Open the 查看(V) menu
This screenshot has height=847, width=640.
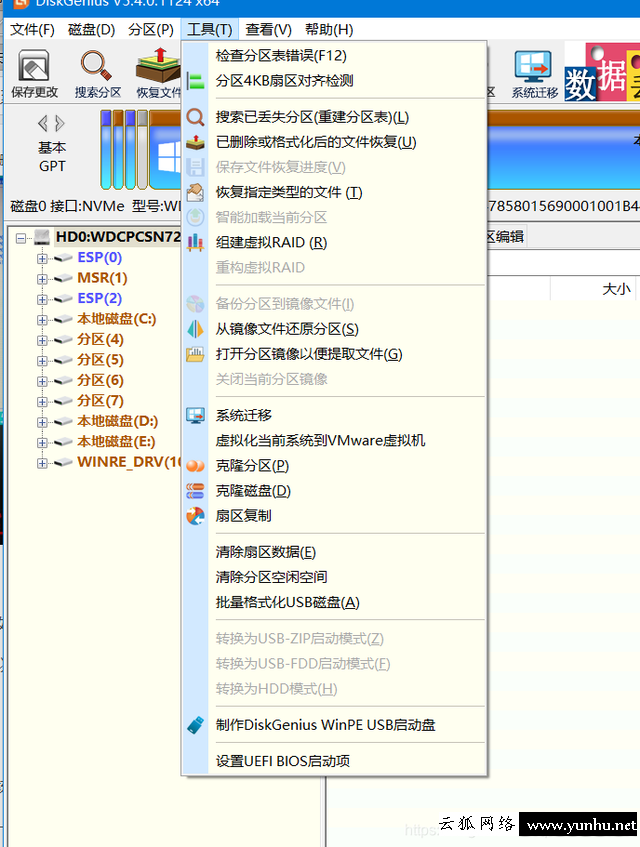click(x=268, y=29)
